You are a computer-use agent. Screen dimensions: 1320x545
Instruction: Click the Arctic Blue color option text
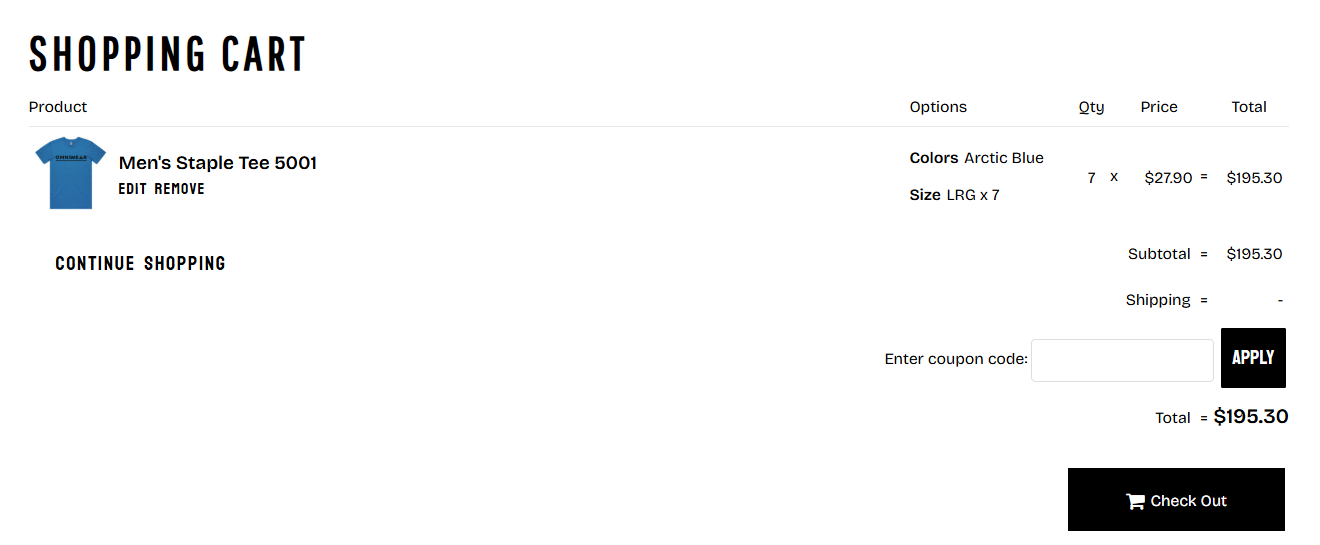pos(1003,158)
